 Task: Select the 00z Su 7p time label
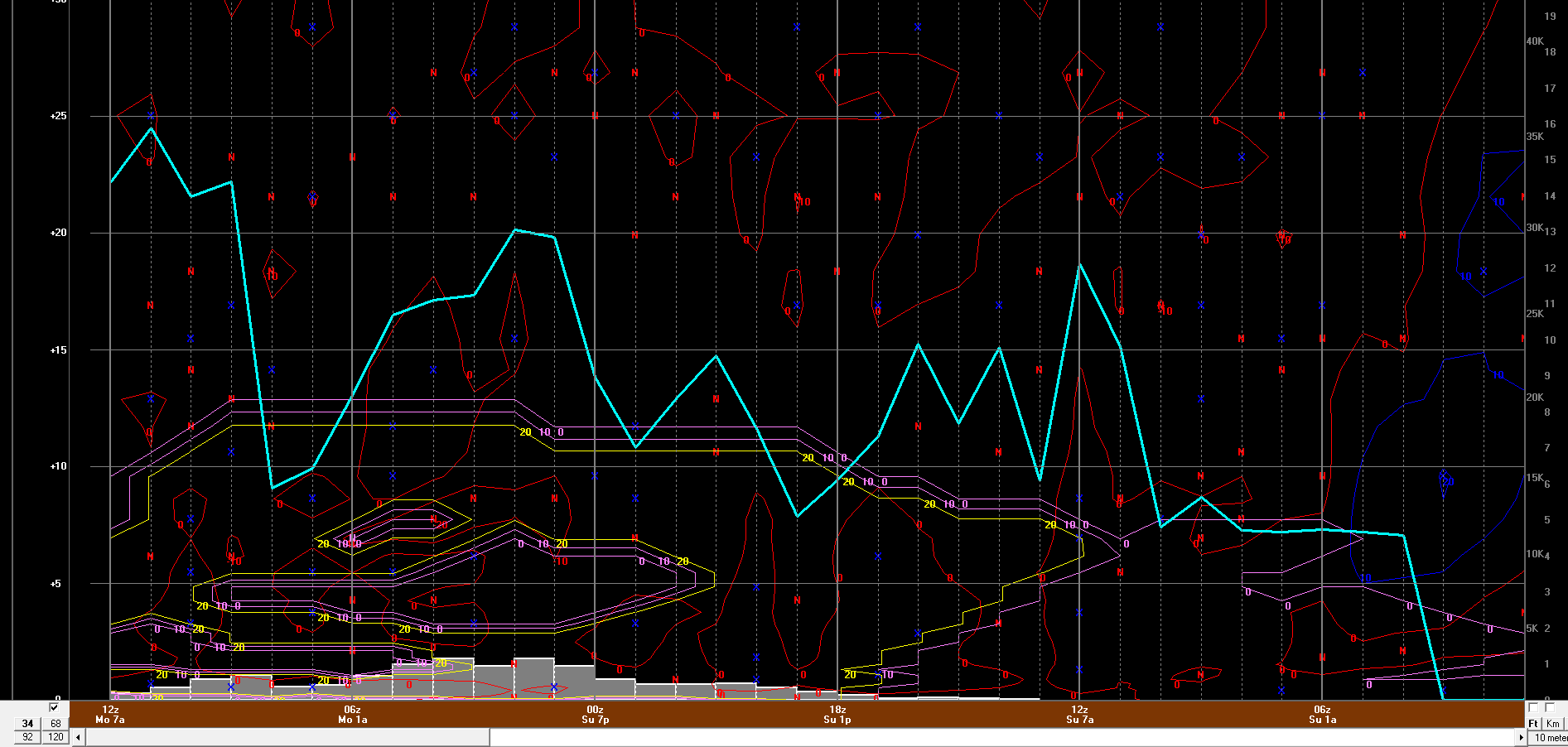[x=595, y=715]
